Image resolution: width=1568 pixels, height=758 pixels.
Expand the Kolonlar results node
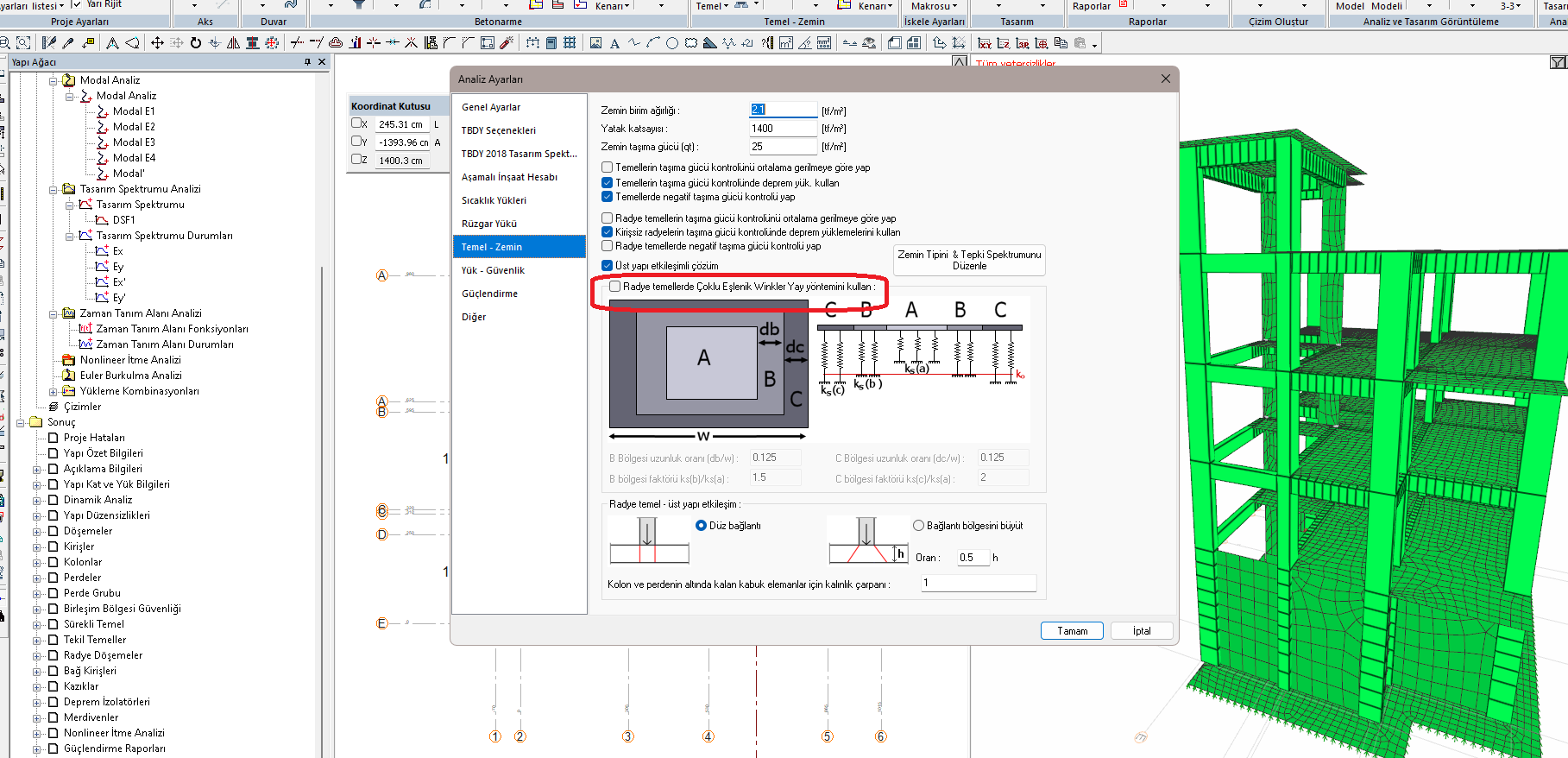point(37,562)
